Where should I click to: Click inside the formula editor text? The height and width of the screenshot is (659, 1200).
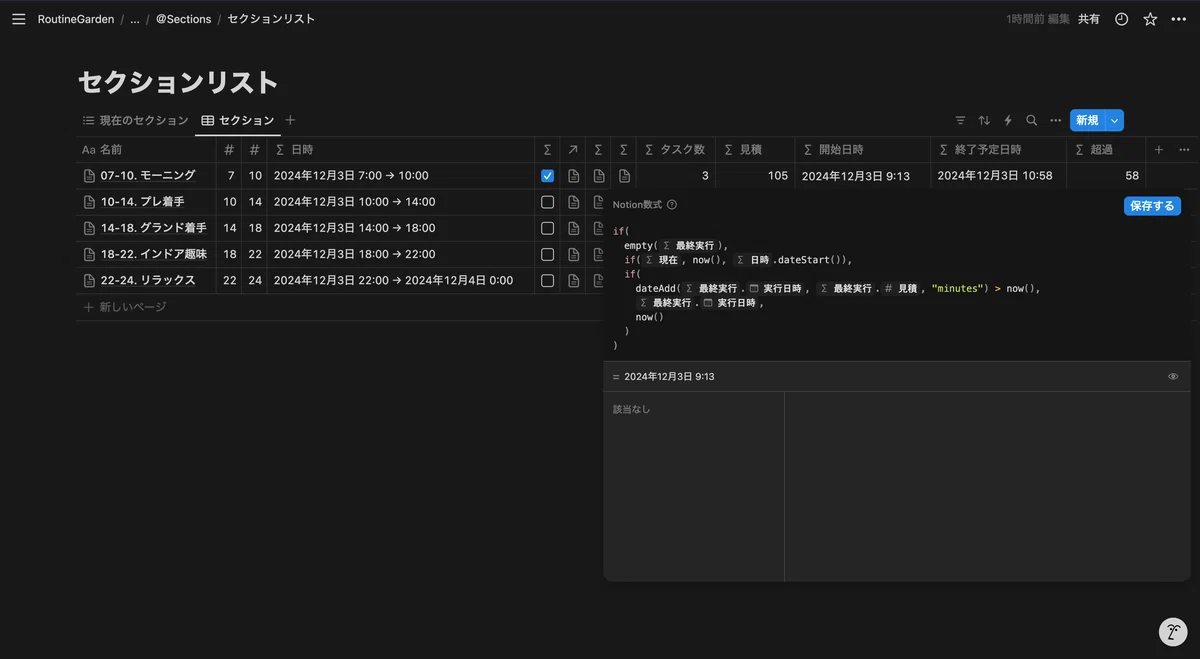(x=895, y=288)
